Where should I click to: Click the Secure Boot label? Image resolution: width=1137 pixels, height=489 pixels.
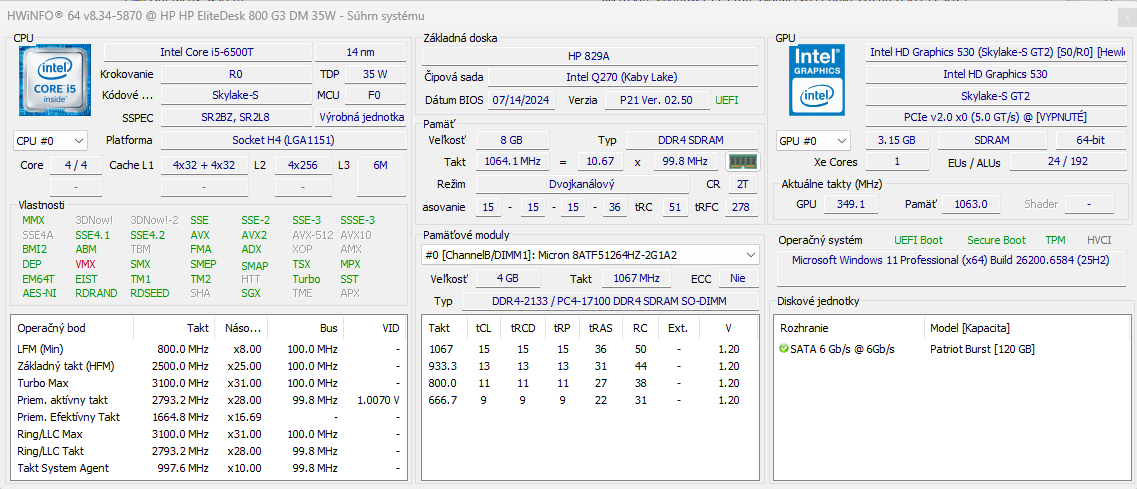(996, 240)
